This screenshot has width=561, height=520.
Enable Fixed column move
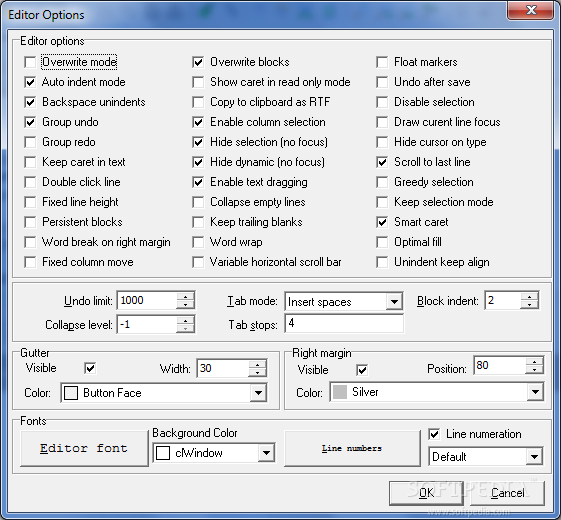click(x=30, y=263)
